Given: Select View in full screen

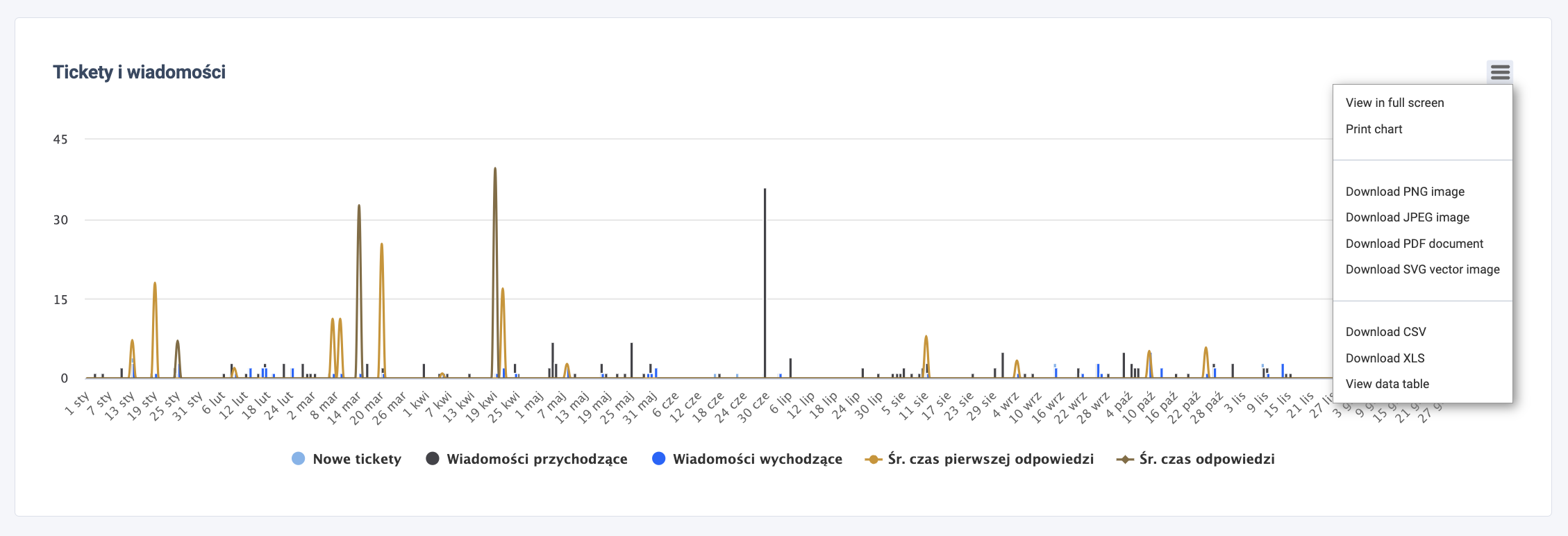Looking at the screenshot, I should (1394, 103).
